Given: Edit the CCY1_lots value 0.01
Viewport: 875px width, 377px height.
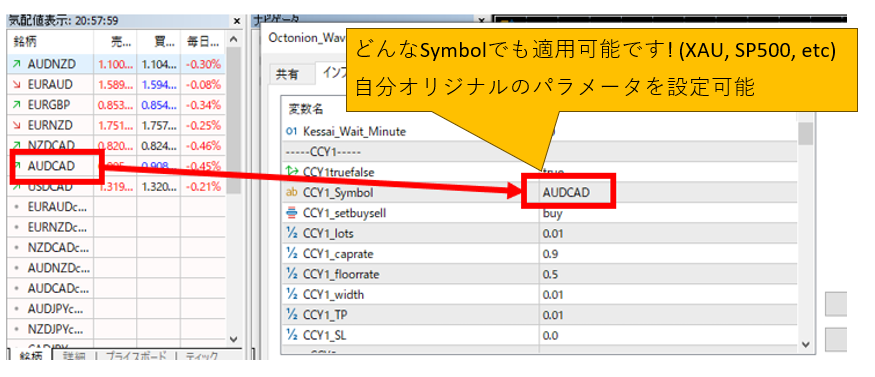Looking at the screenshot, I should click(x=669, y=233).
